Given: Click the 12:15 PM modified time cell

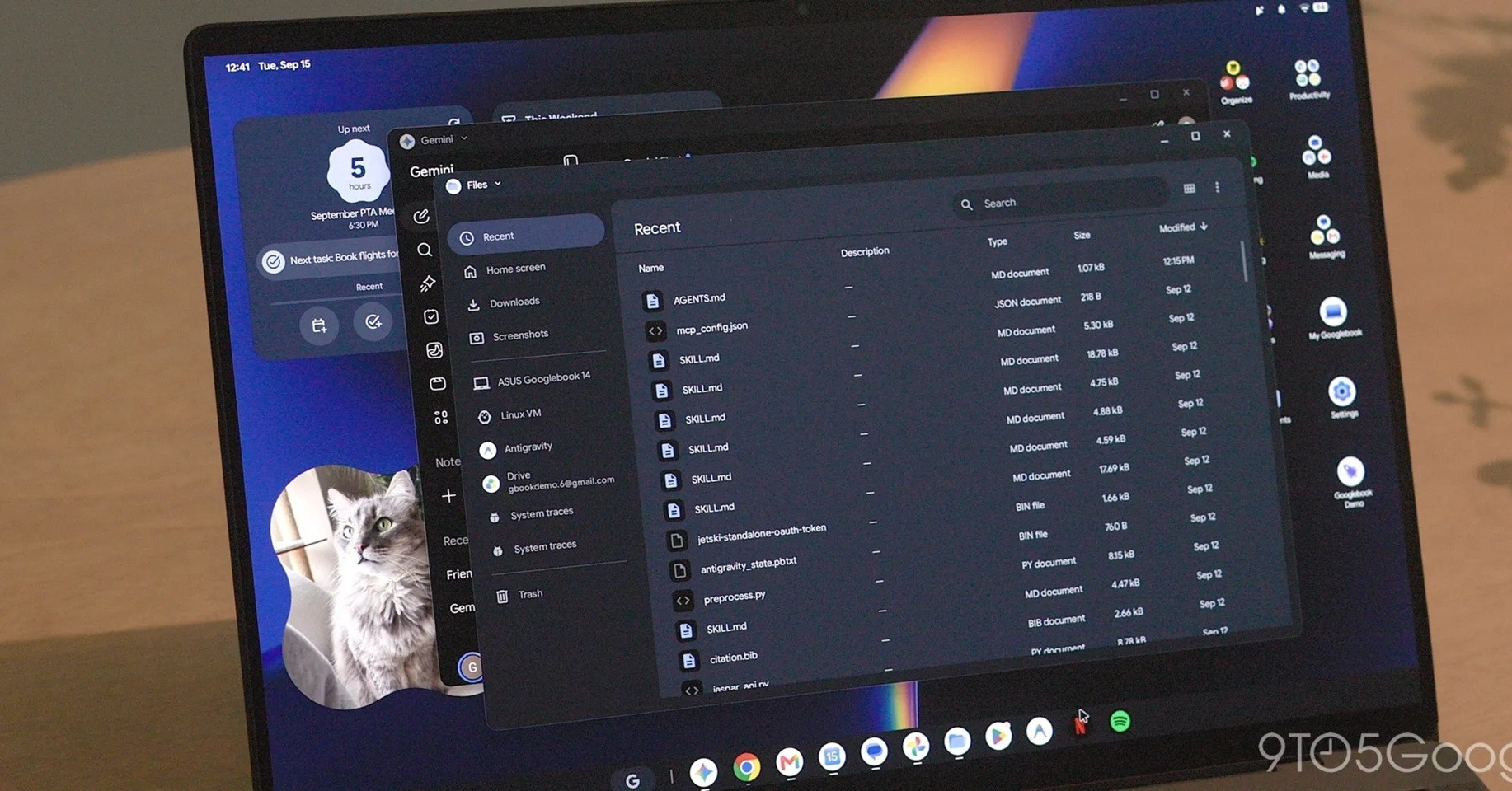Looking at the screenshot, I should [x=1178, y=261].
